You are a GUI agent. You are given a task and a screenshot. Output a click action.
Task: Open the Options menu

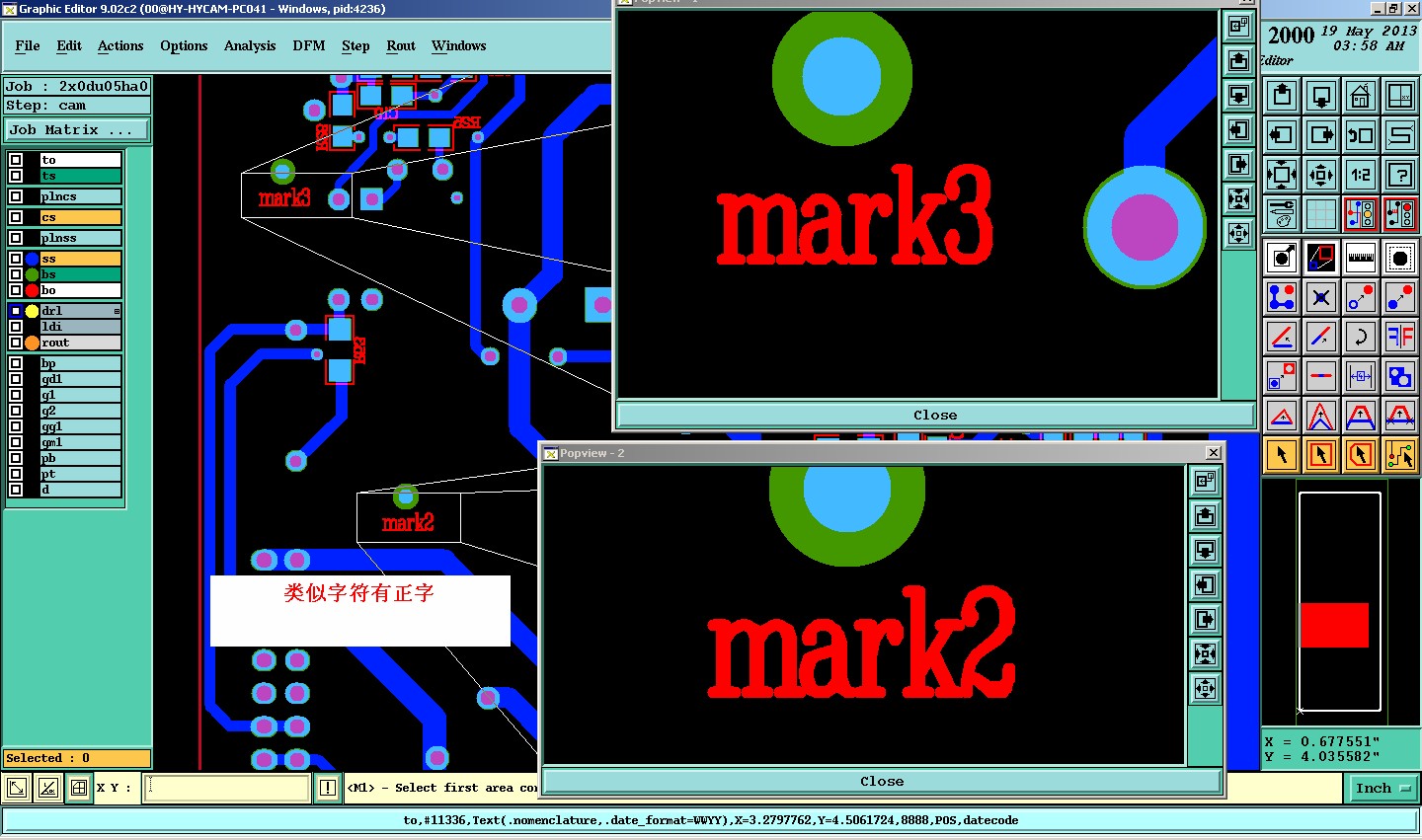184,45
